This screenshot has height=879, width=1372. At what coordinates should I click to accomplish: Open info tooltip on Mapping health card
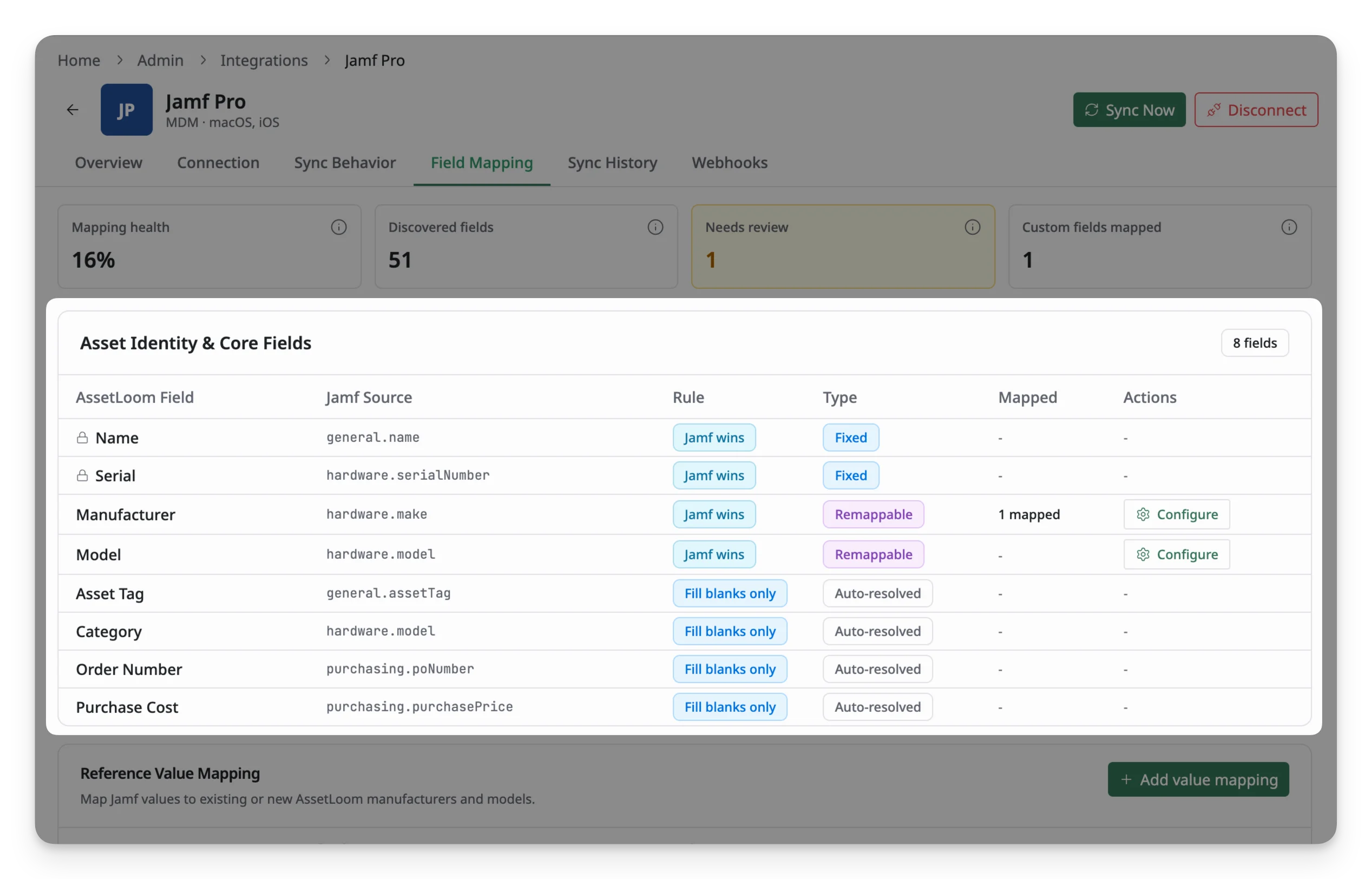pos(339,227)
